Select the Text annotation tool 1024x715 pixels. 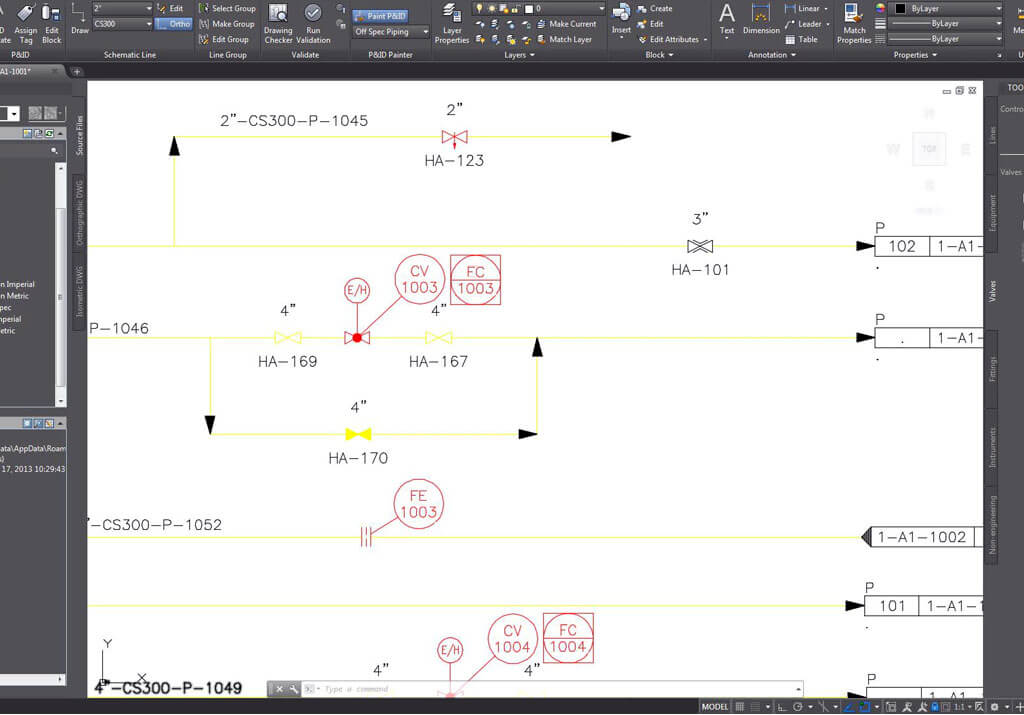pos(727,20)
